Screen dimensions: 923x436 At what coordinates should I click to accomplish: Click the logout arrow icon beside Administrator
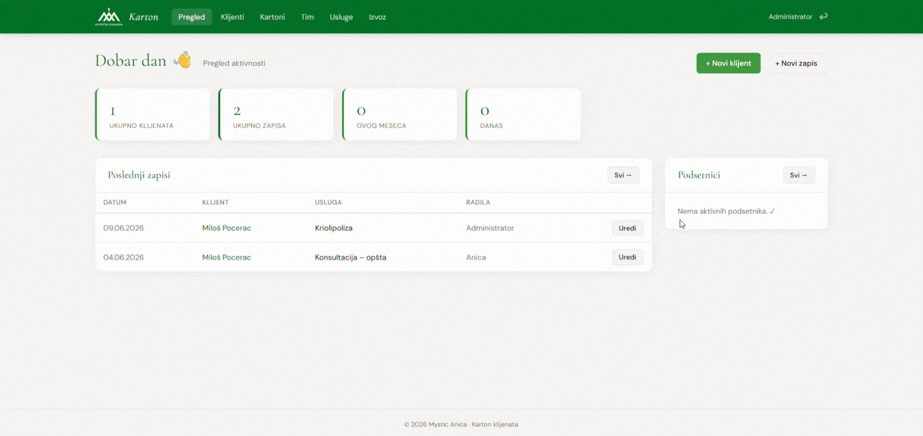point(824,16)
